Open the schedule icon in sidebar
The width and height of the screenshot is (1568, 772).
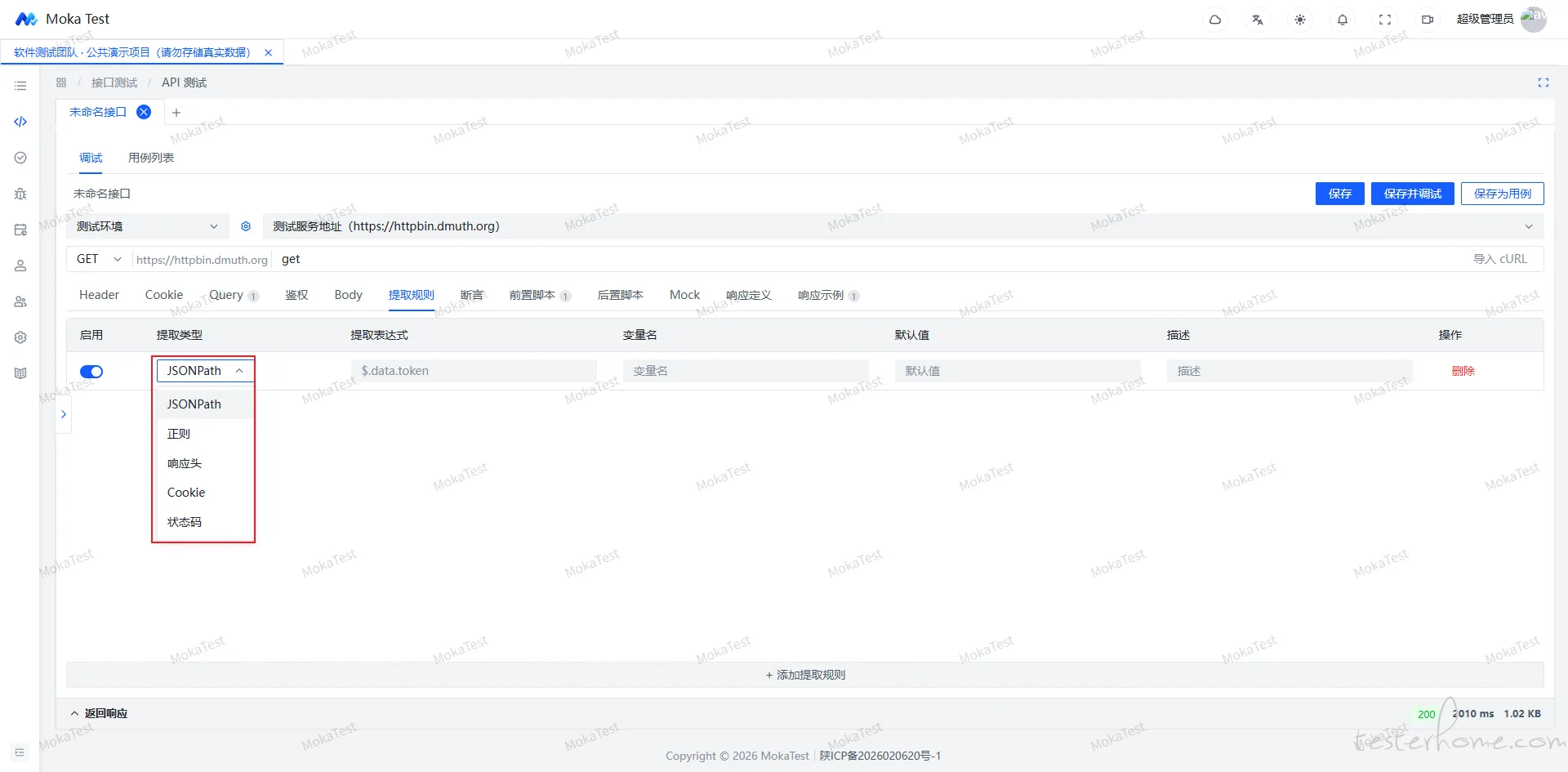click(20, 230)
